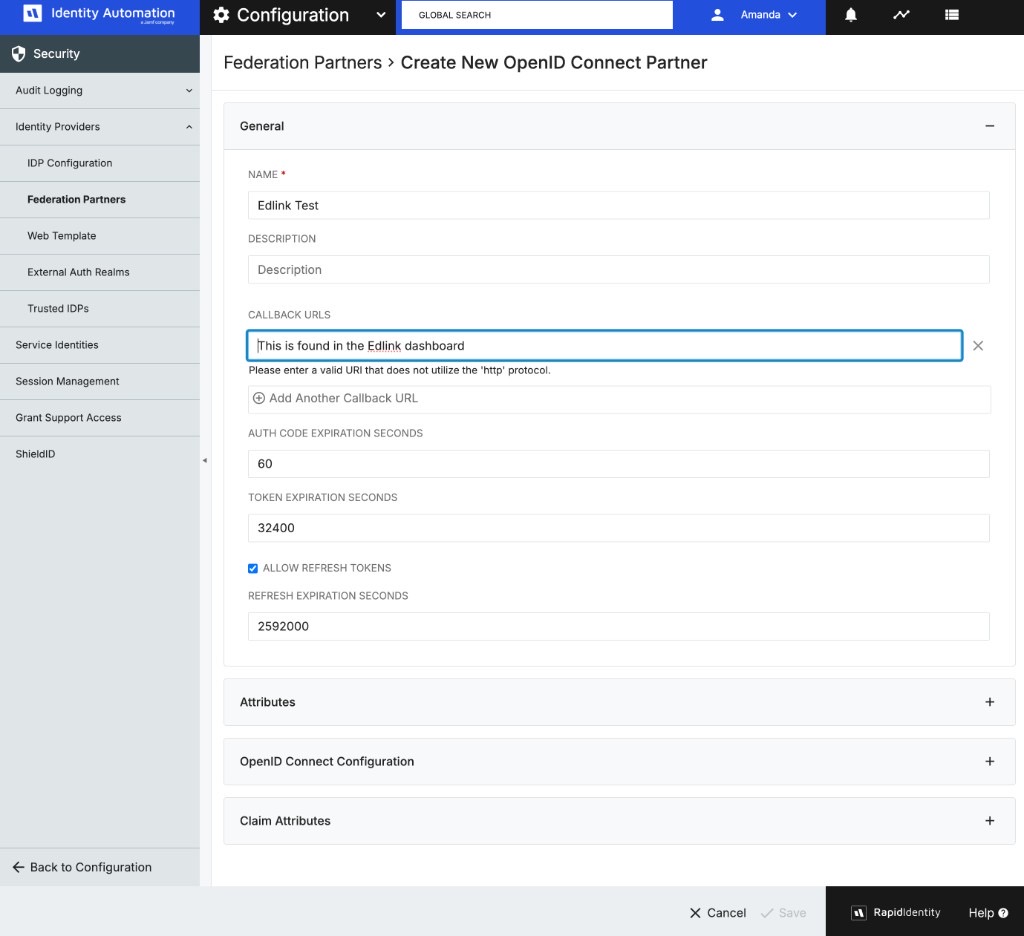Open ShieldID
1024x936 pixels.
tap(100, 454)
